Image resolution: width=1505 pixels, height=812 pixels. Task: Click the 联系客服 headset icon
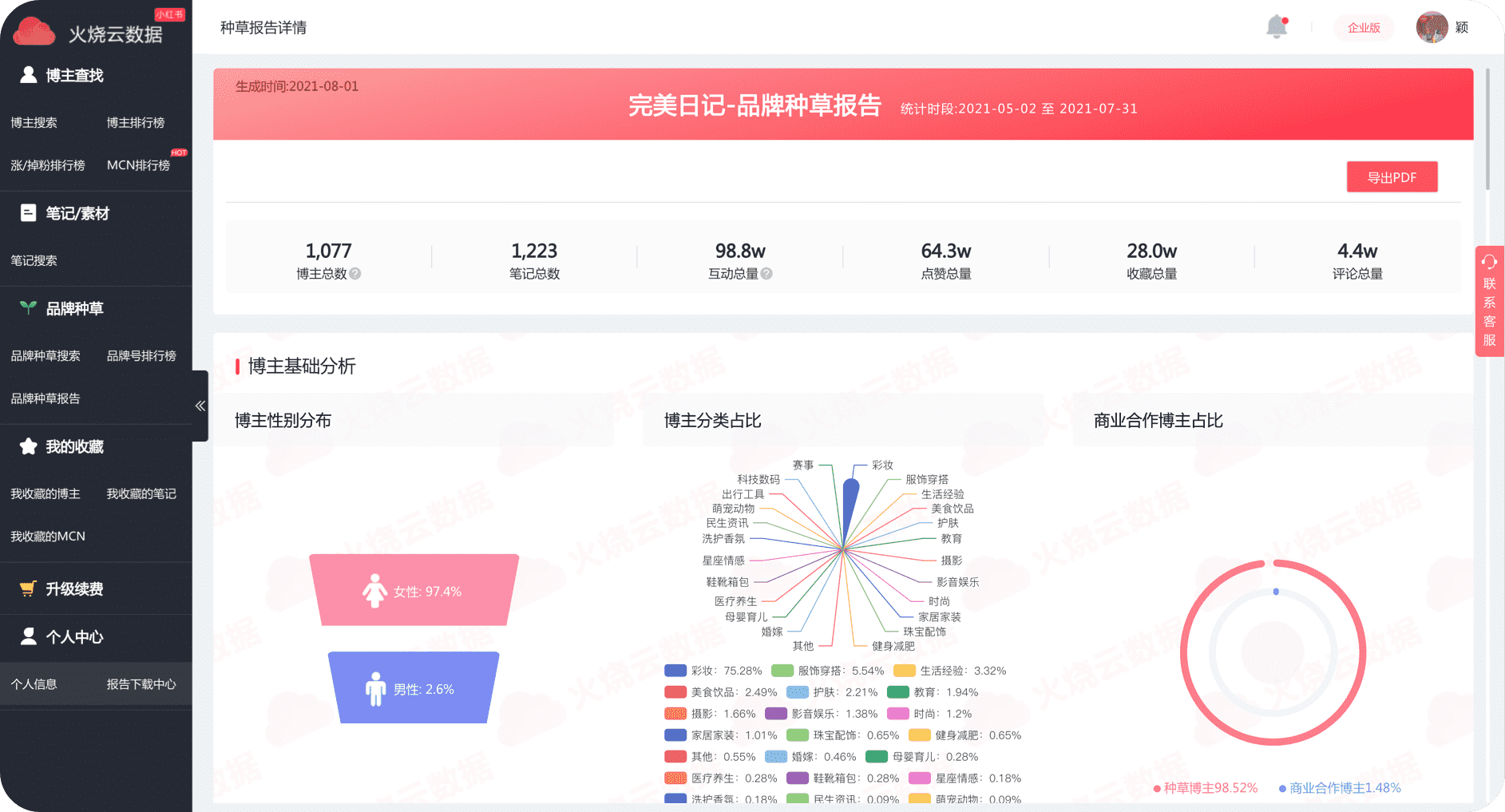tap(1489, 262)
